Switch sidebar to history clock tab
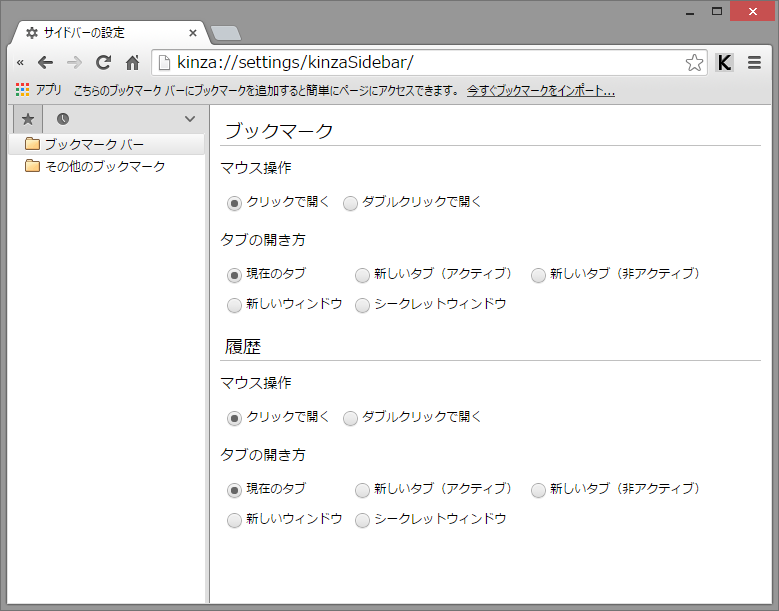The width and height of the screenshot is (779, 611). [63, 119]
